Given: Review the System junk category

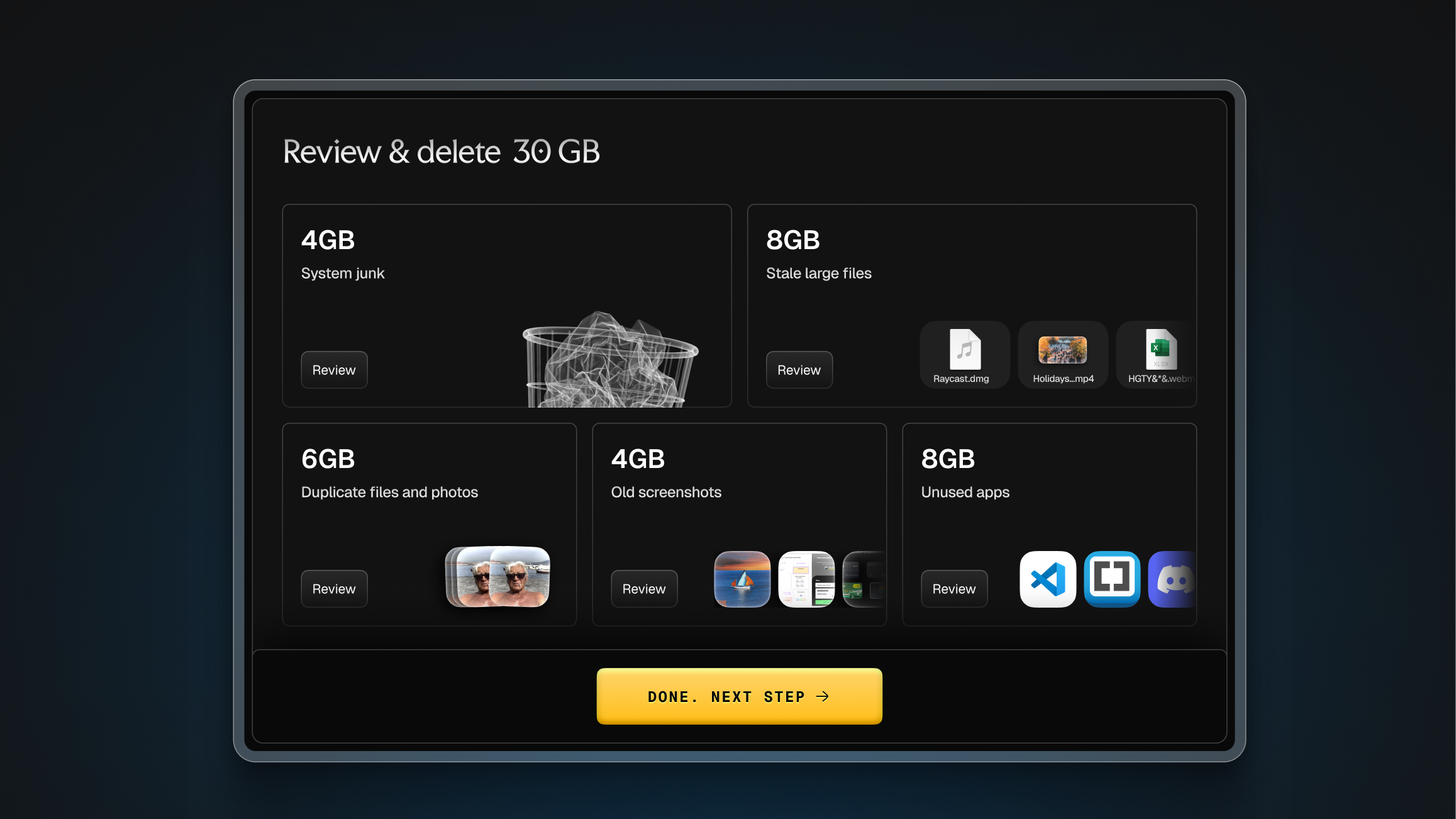Looking at the screenshot, I should 334,370.
